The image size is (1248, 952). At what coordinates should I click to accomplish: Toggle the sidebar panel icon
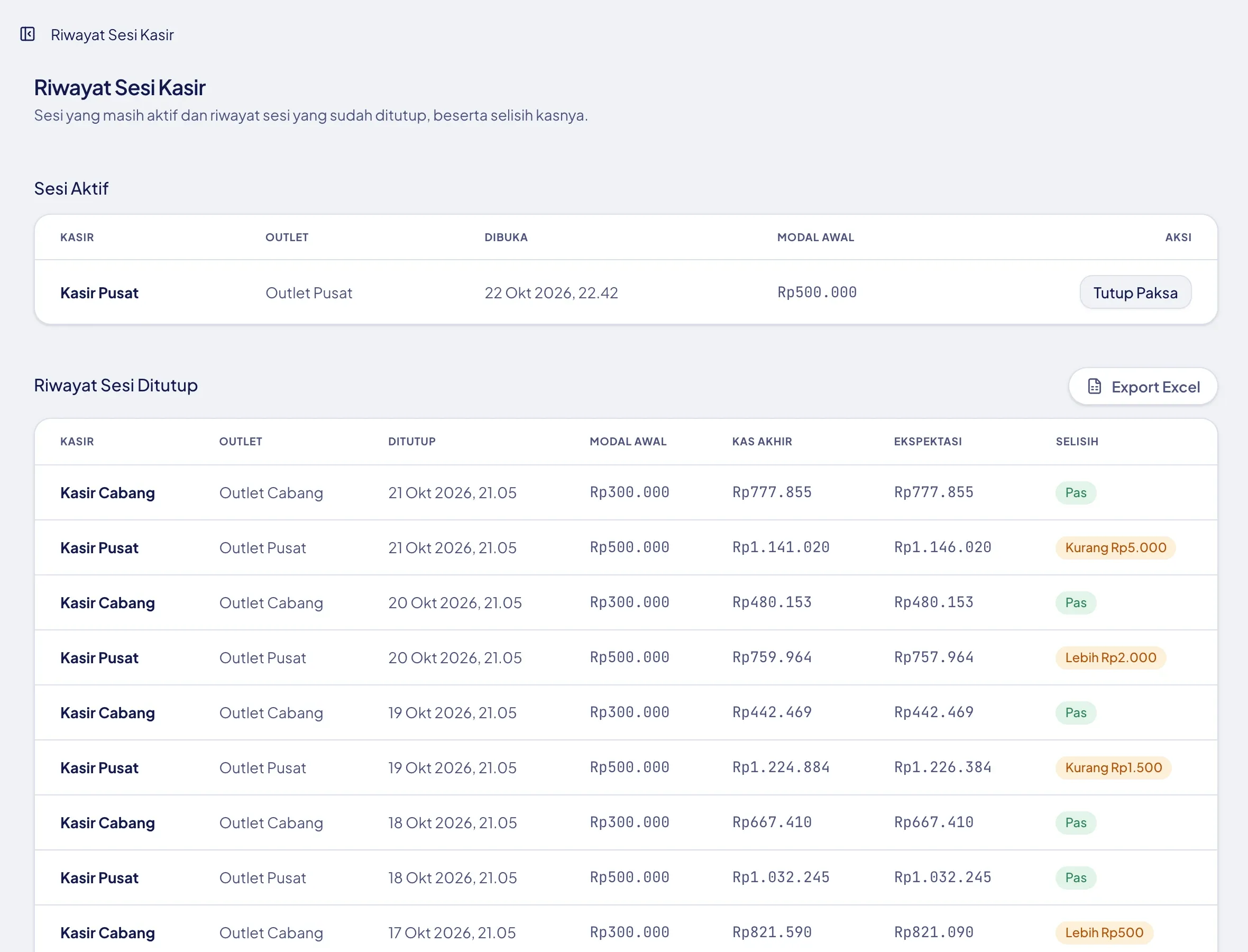pos(27,34)
